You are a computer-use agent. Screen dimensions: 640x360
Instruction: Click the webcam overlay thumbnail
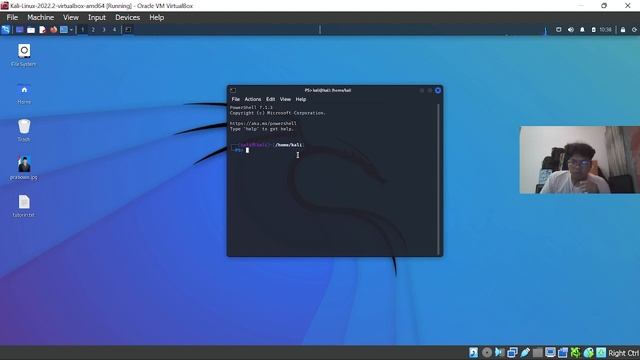[x=580, y=160]
